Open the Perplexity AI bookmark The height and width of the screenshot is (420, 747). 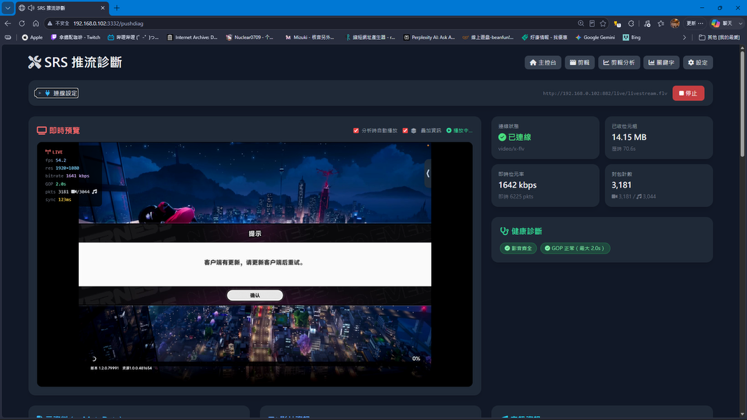click(x=429, y=37)
